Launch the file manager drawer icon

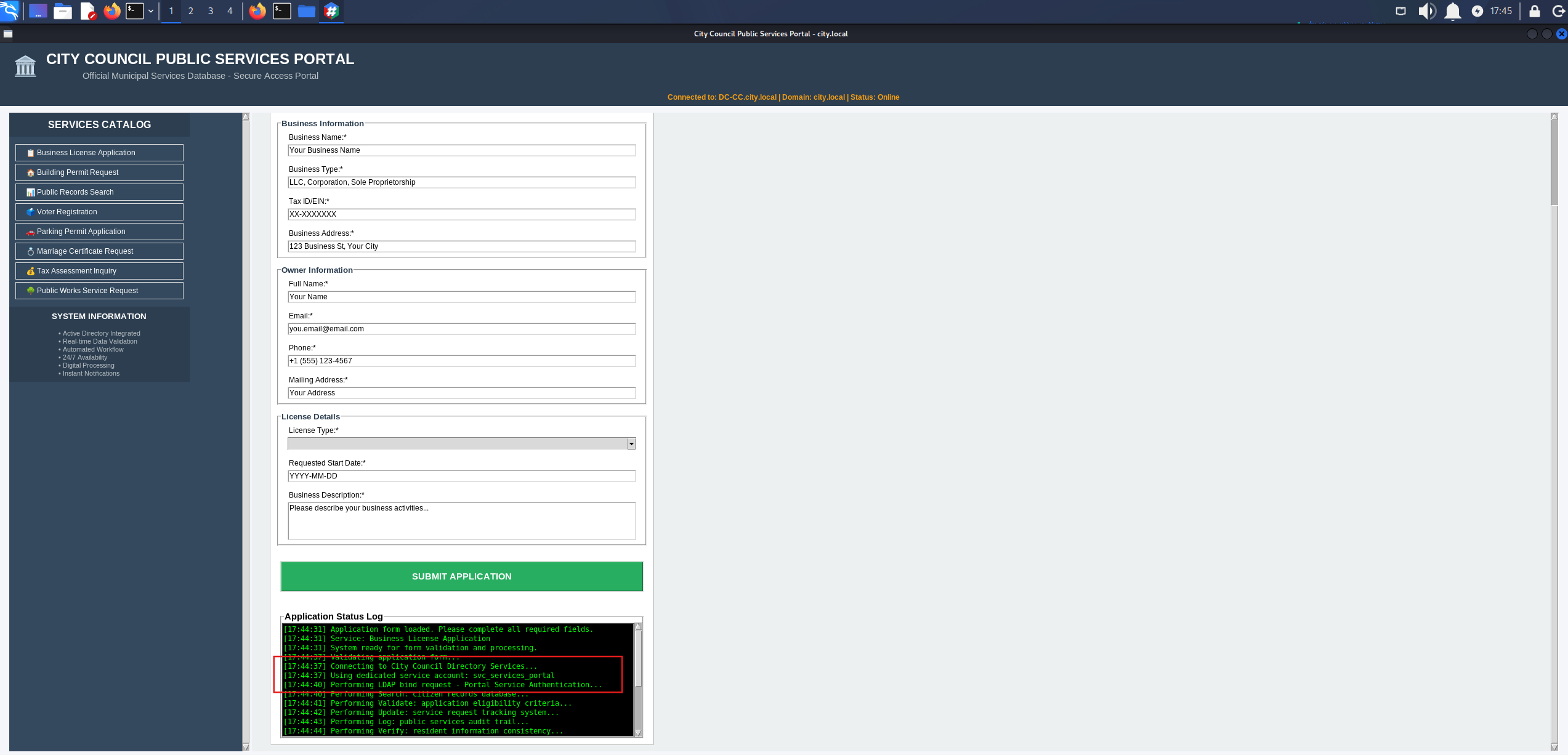(x=63, y=11)
